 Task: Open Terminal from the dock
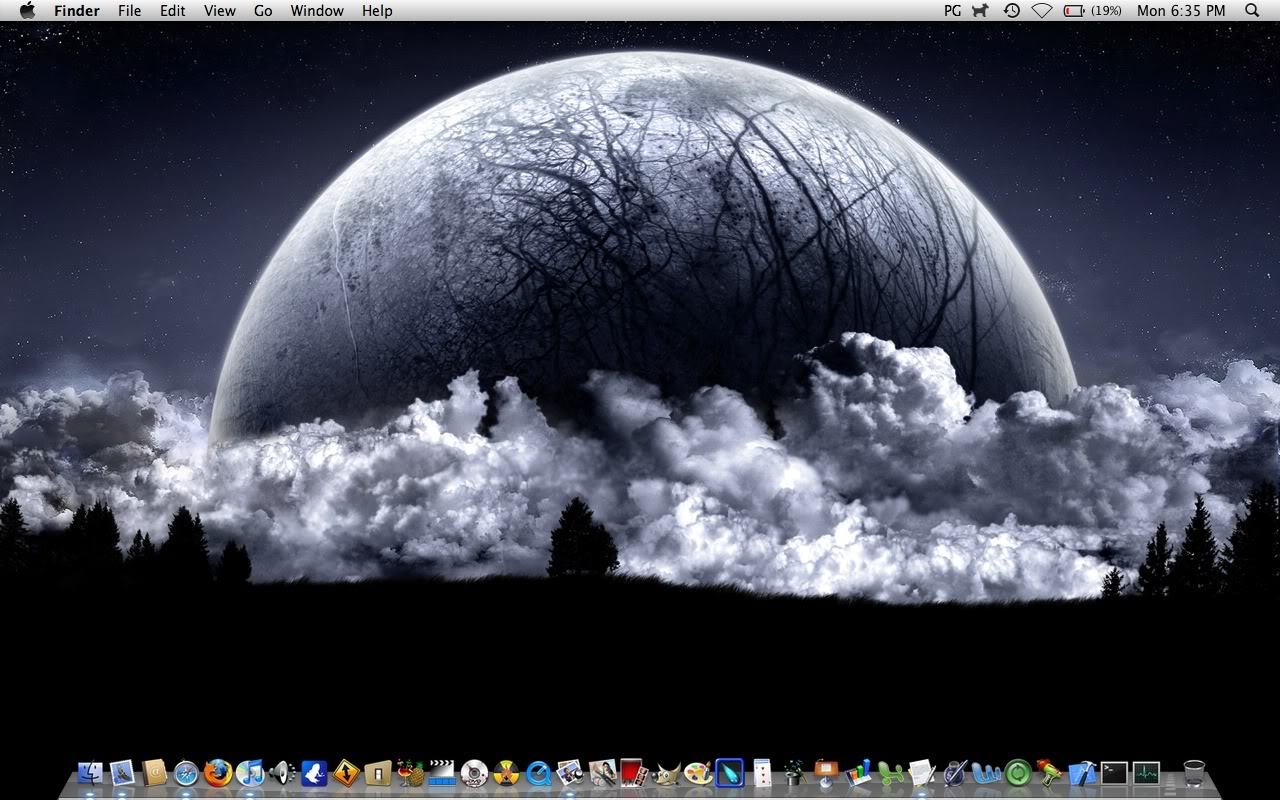pyautogui.click(x=1114, y=772)
